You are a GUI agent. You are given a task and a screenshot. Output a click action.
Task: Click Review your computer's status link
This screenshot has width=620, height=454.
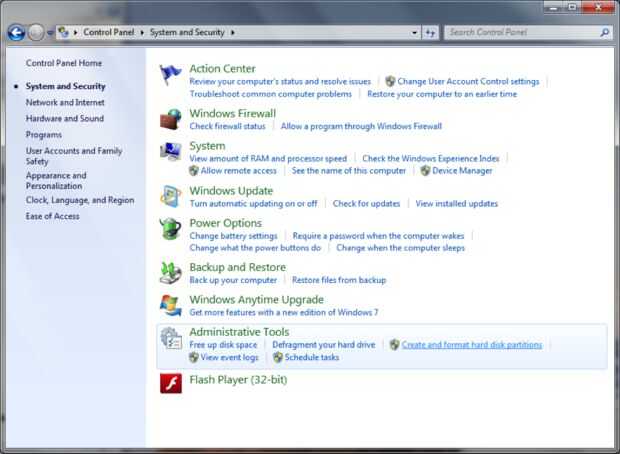coord(280,81)
